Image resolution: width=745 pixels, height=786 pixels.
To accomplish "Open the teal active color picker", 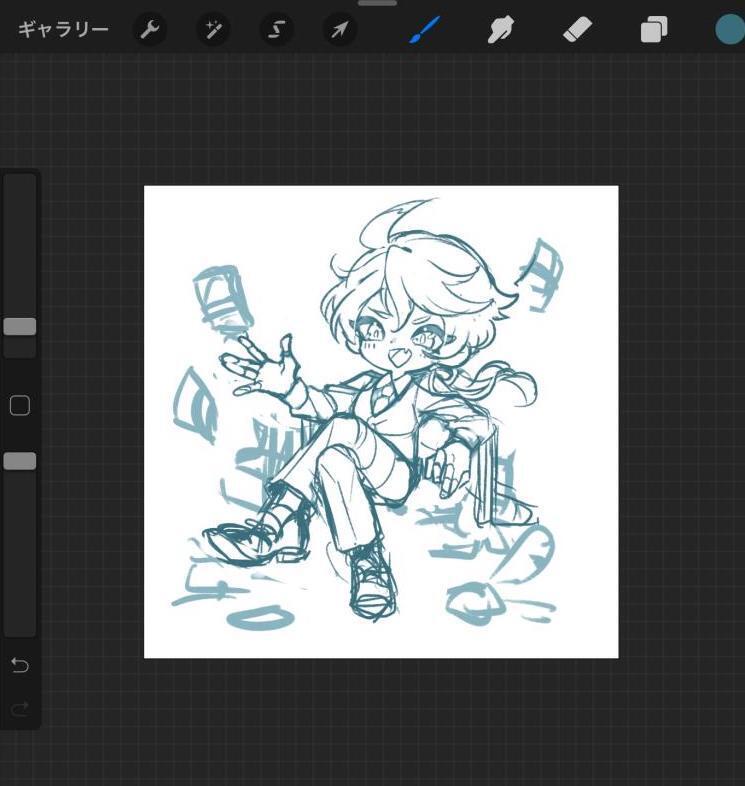I will (x=729, y=29).
